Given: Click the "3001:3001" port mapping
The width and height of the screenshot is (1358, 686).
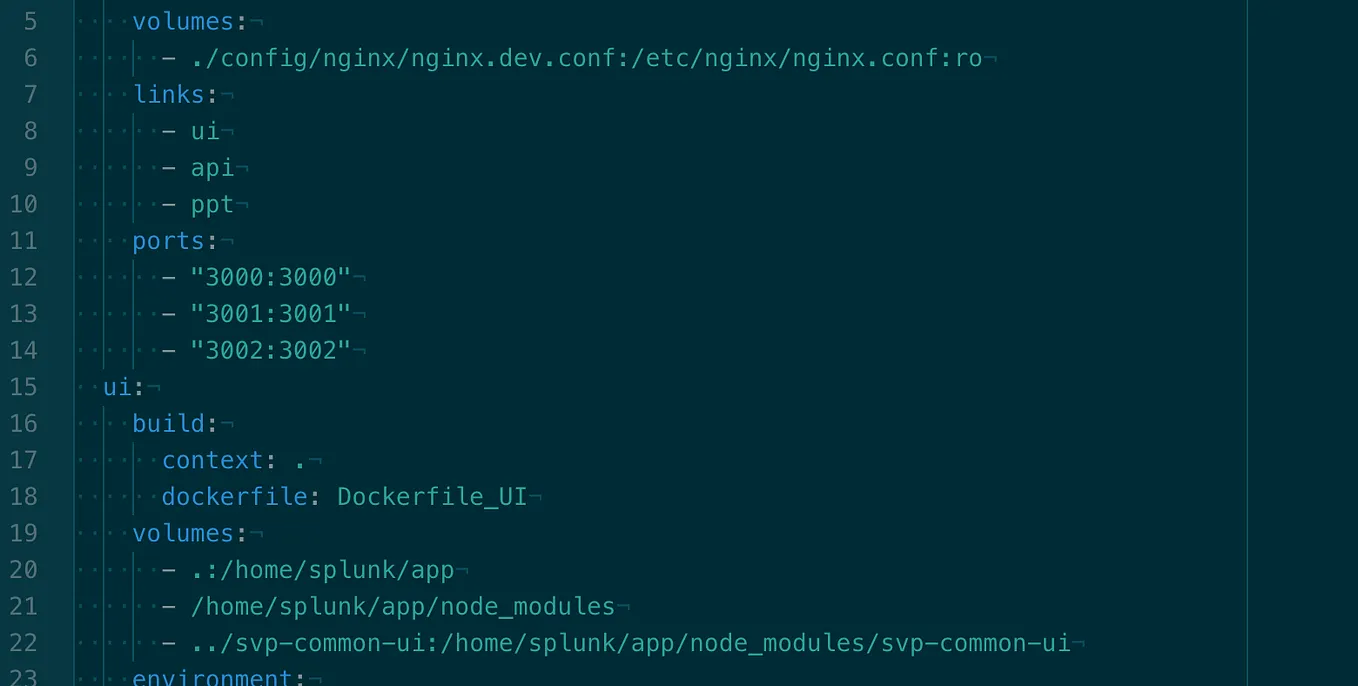Looking at the screenshot, I should pyautogui.click(x=271, y=314).
